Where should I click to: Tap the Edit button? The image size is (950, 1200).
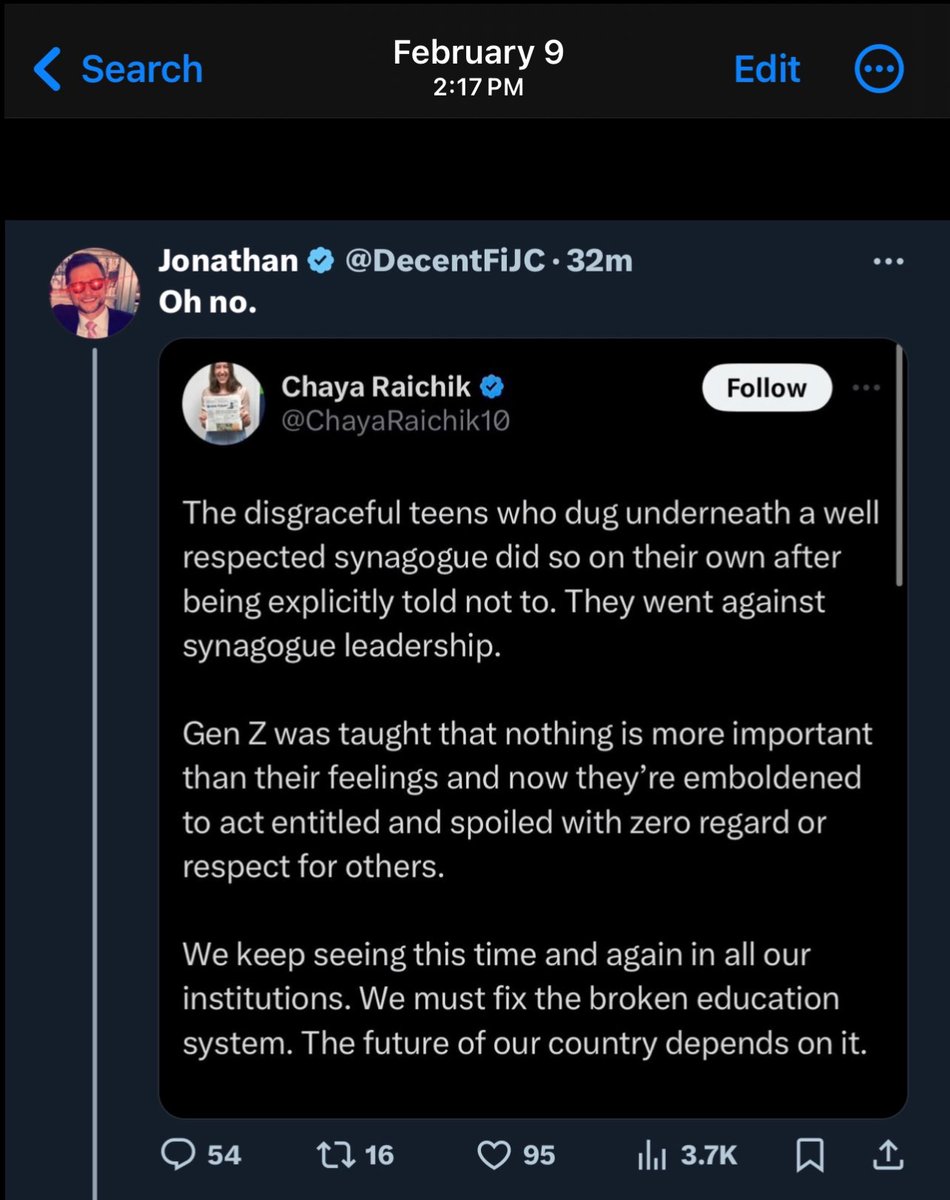(767, 70)
